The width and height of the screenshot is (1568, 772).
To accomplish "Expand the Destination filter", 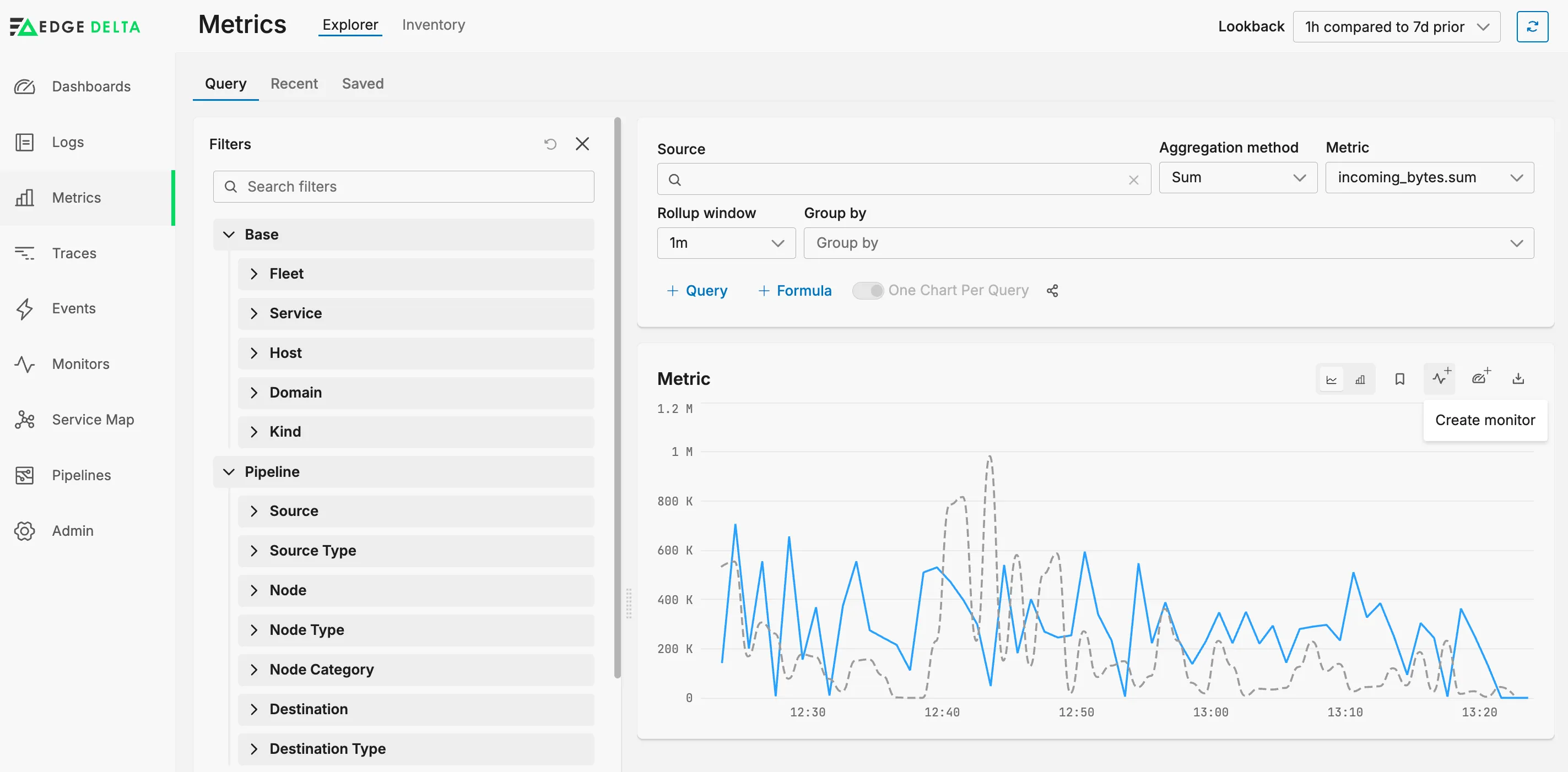I will [x=416, y=709].
